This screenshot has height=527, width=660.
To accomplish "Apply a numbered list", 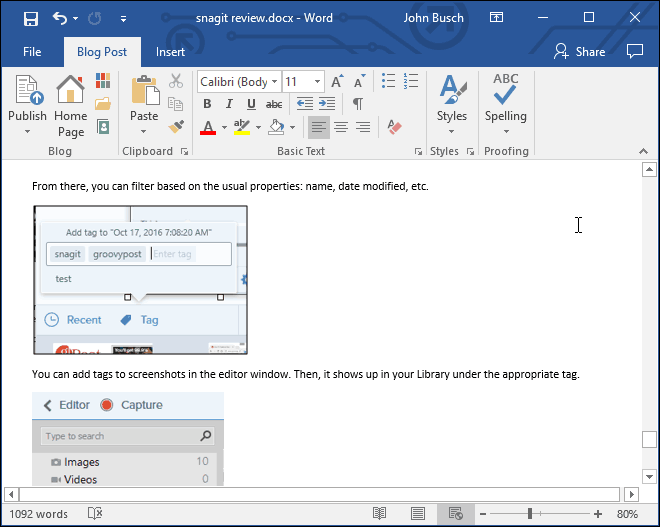I will point(411,81).
